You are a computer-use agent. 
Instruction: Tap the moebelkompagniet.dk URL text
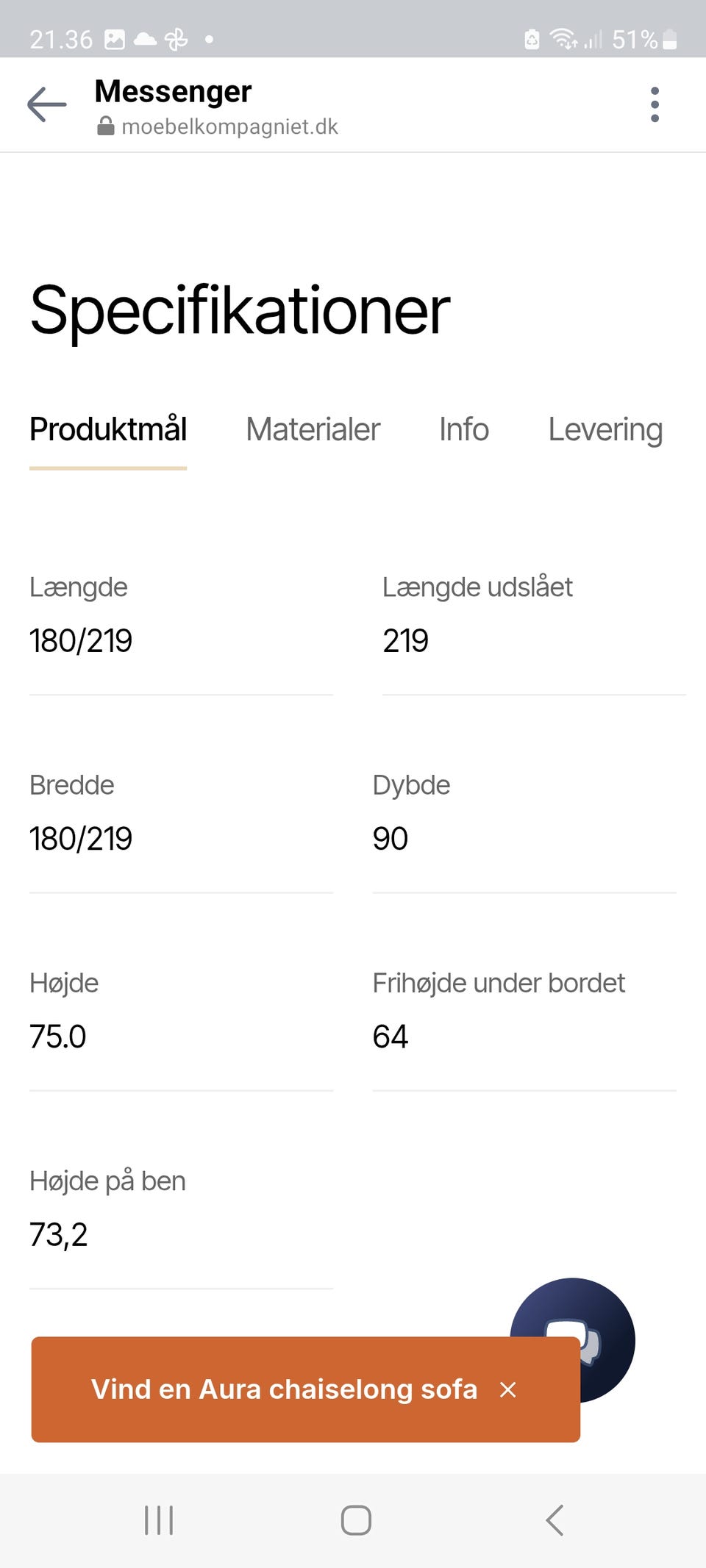[229, 126]
